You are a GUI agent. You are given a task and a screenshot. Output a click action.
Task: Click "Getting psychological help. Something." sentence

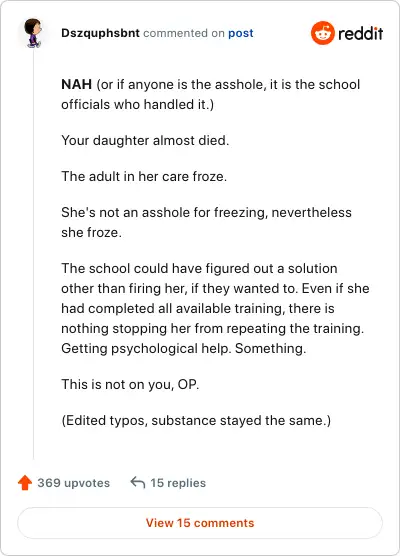184,349
